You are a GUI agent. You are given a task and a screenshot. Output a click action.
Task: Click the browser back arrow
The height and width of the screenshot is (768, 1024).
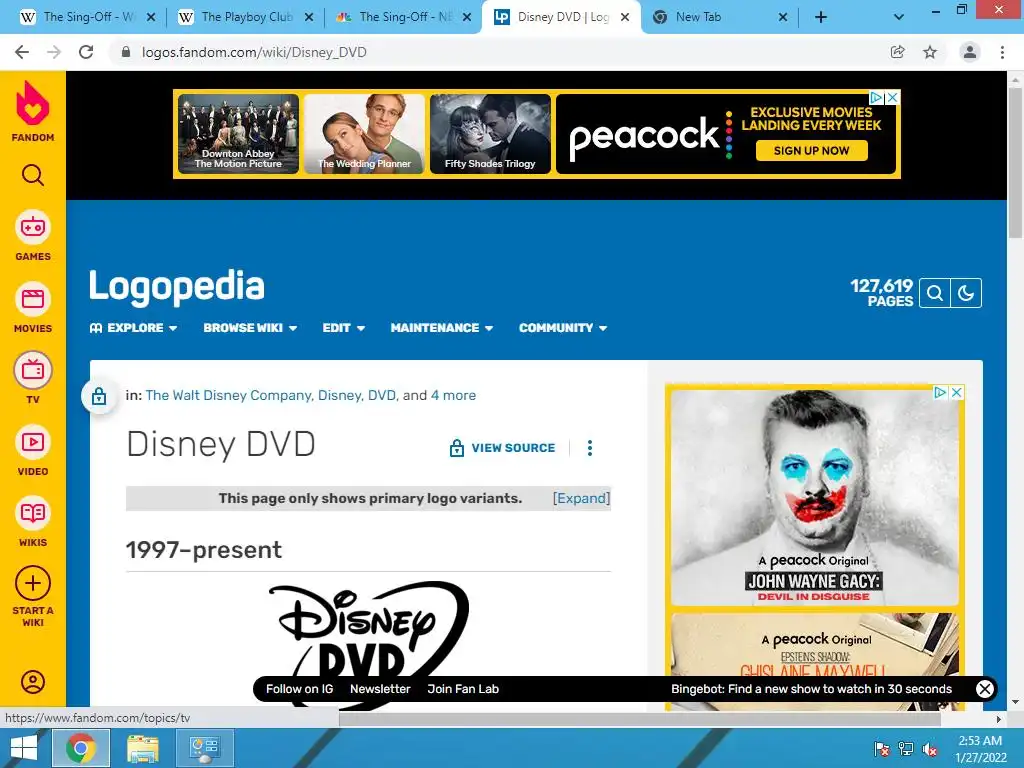[x=22, y=52]
